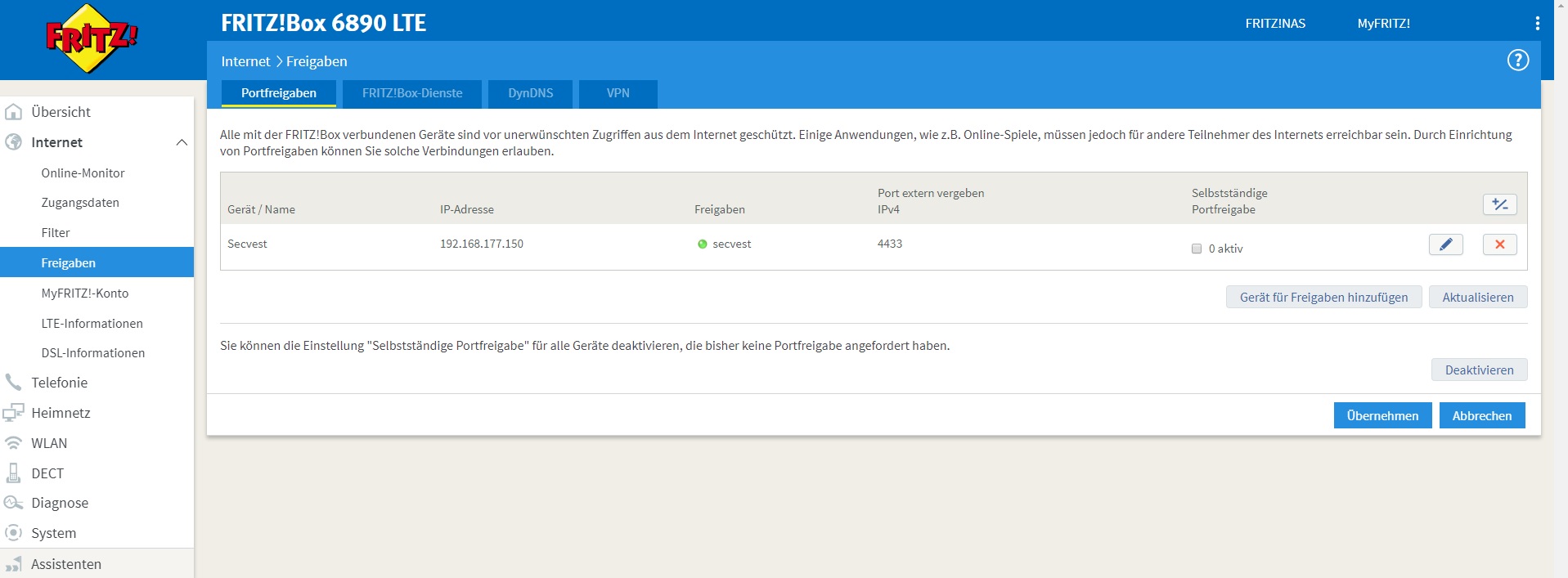Click the plus/minus icon in table header
Viewport: 1568px width, 578px height.
[1499, 204]
